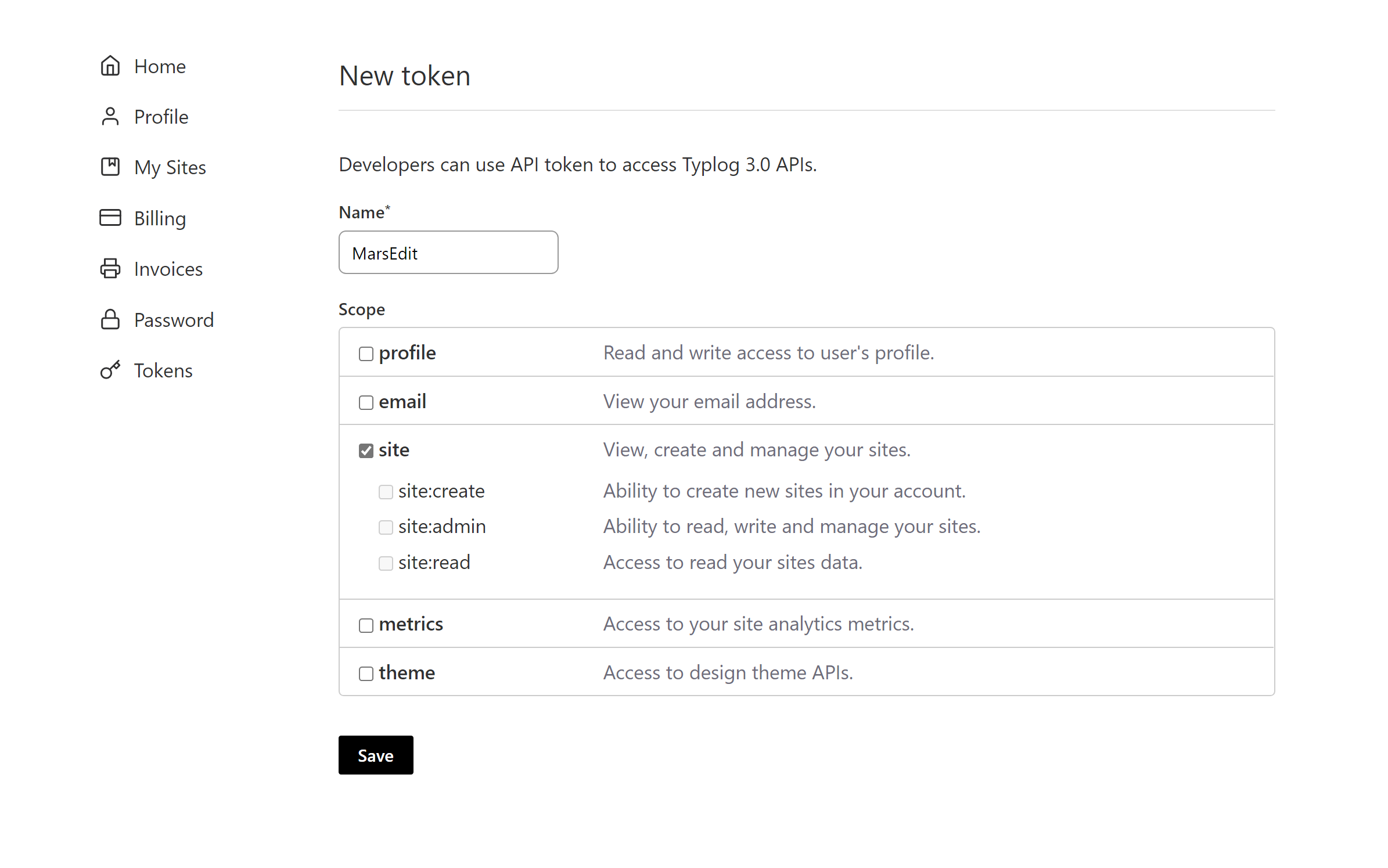The image size is (1388, 868).
Task: Click the Password sidebar icon
Action: [110, 319]
